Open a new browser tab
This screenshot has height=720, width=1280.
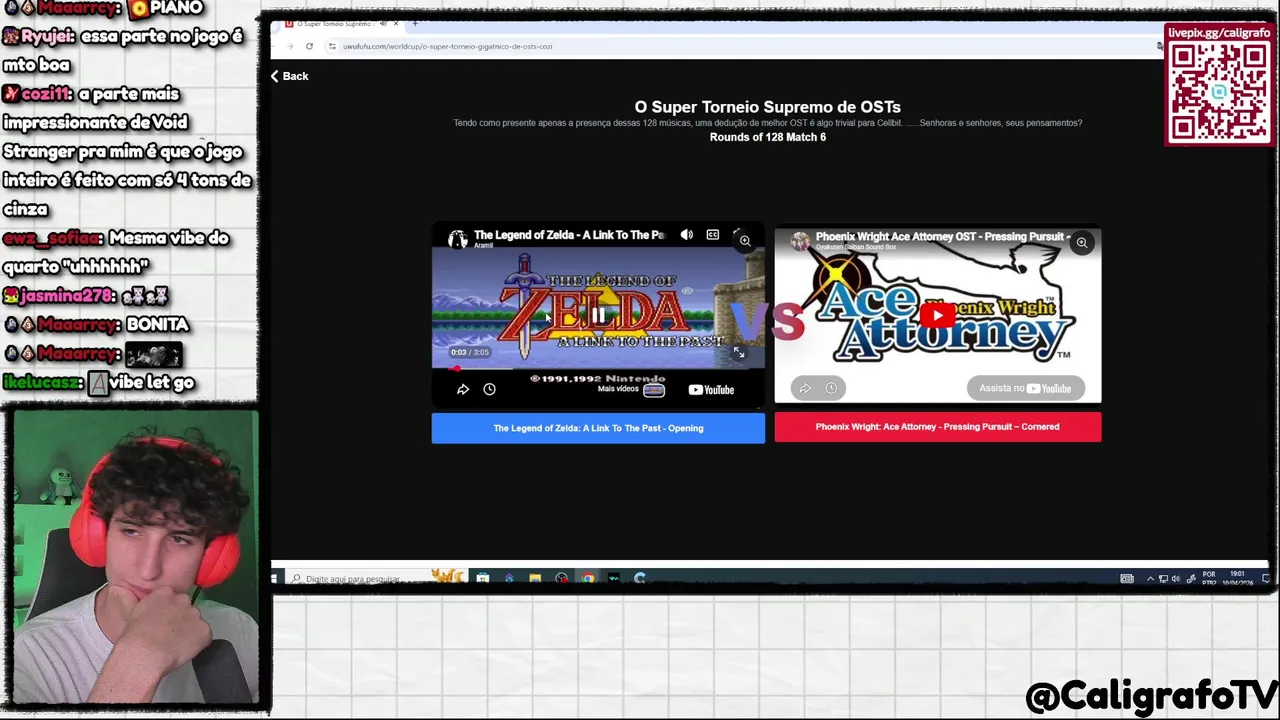click(415, 23)
